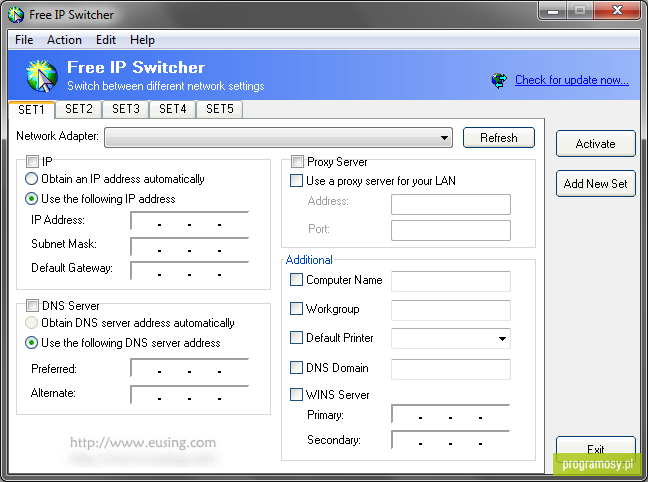Click the globe logo in the blue banner
The width and height of the screenshot is (648, 482).
click(42, 76)
